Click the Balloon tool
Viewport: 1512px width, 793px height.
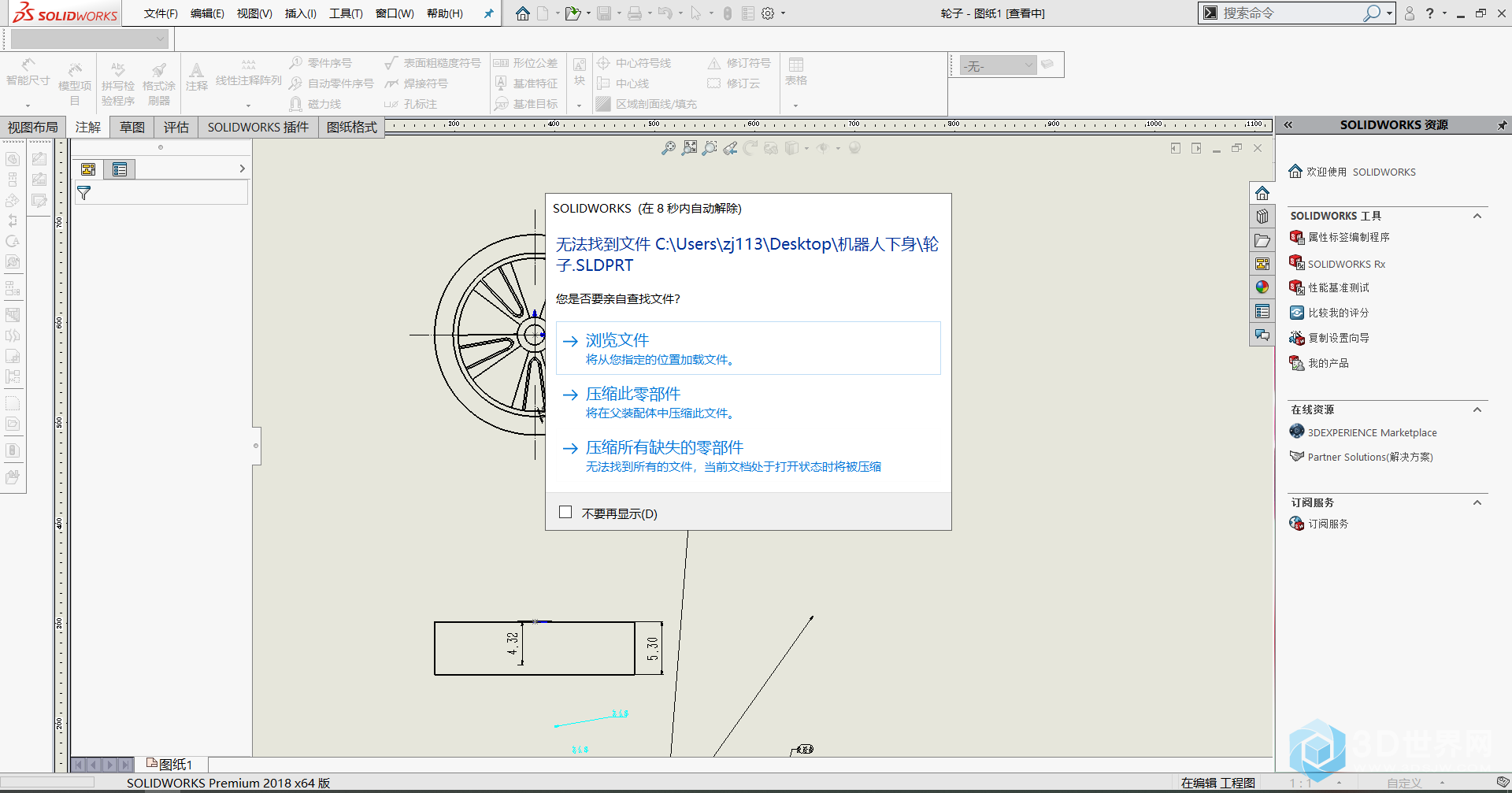coord(321,63)
